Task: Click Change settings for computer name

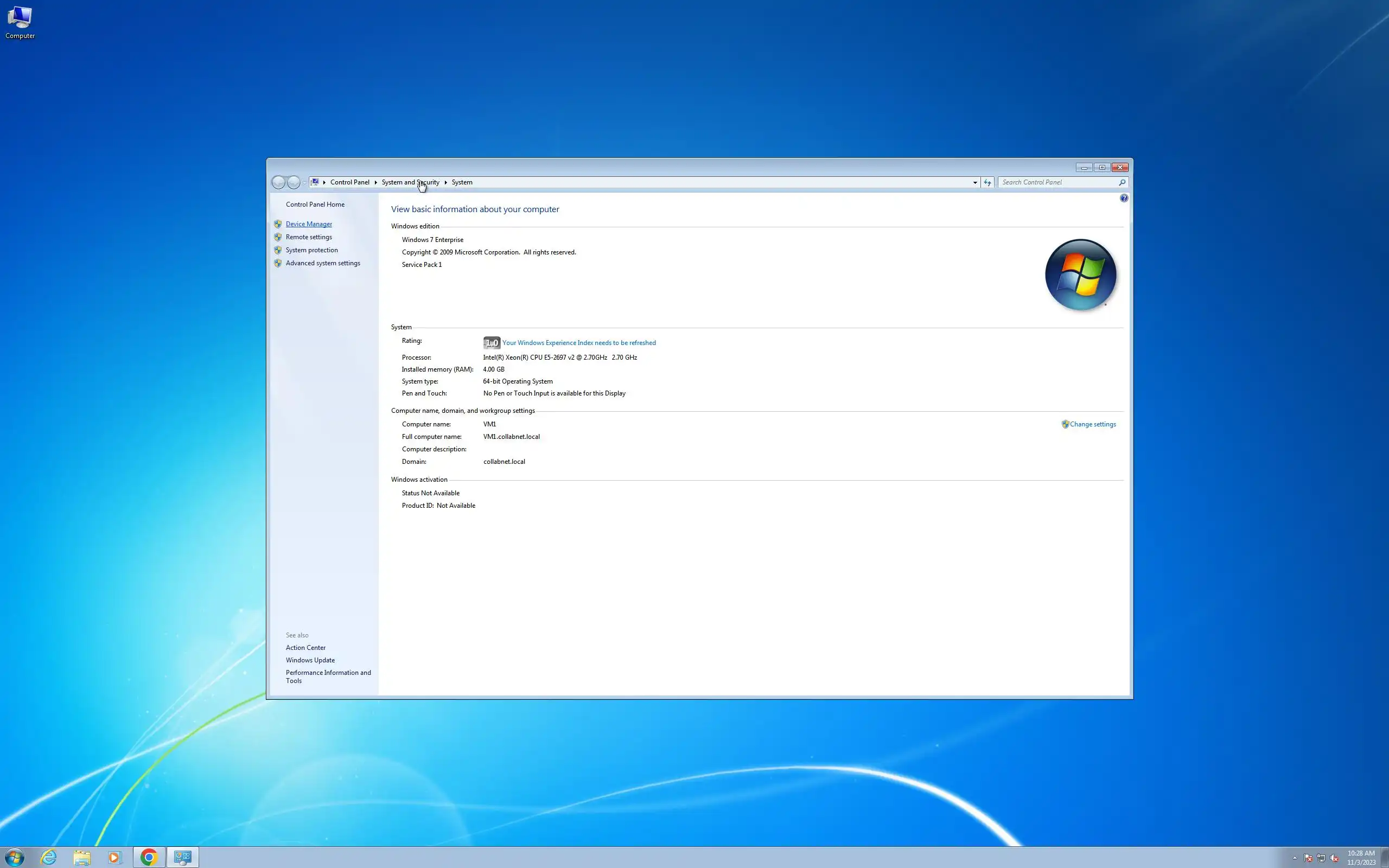Action: click(1092, 424)
